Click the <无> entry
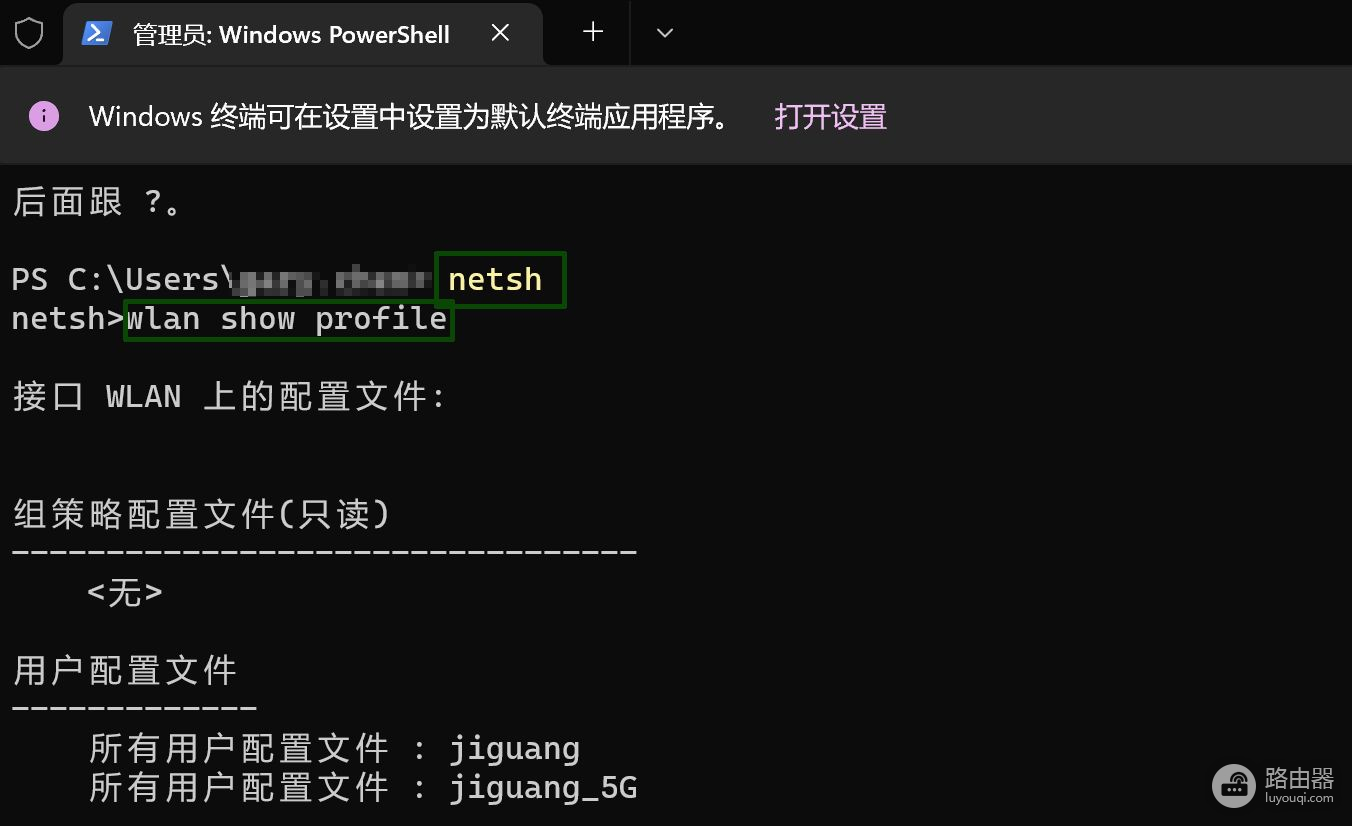This screenshot has width=1352, height=826. (125, 593)
